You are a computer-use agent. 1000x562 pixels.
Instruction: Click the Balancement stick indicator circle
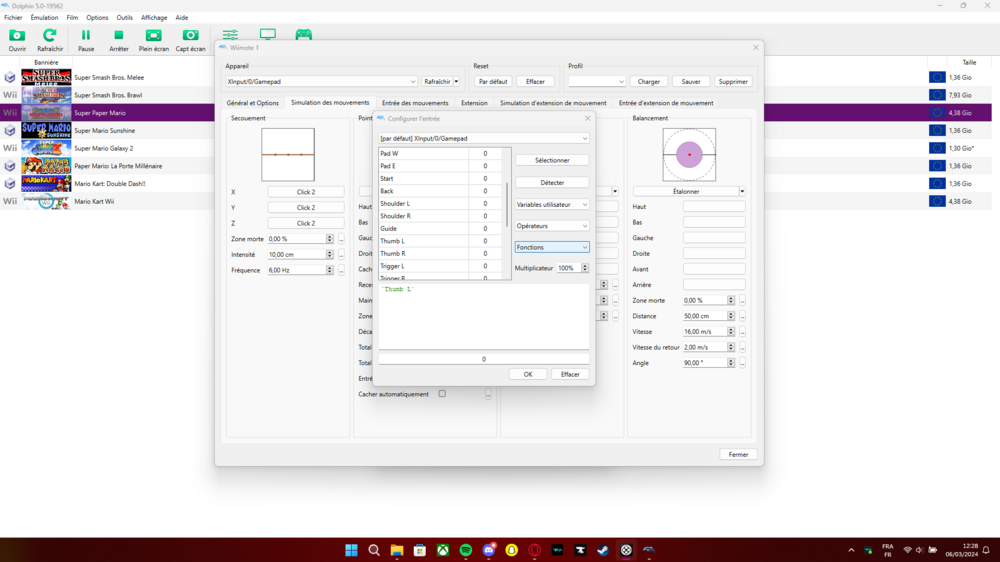pos(689,155)
